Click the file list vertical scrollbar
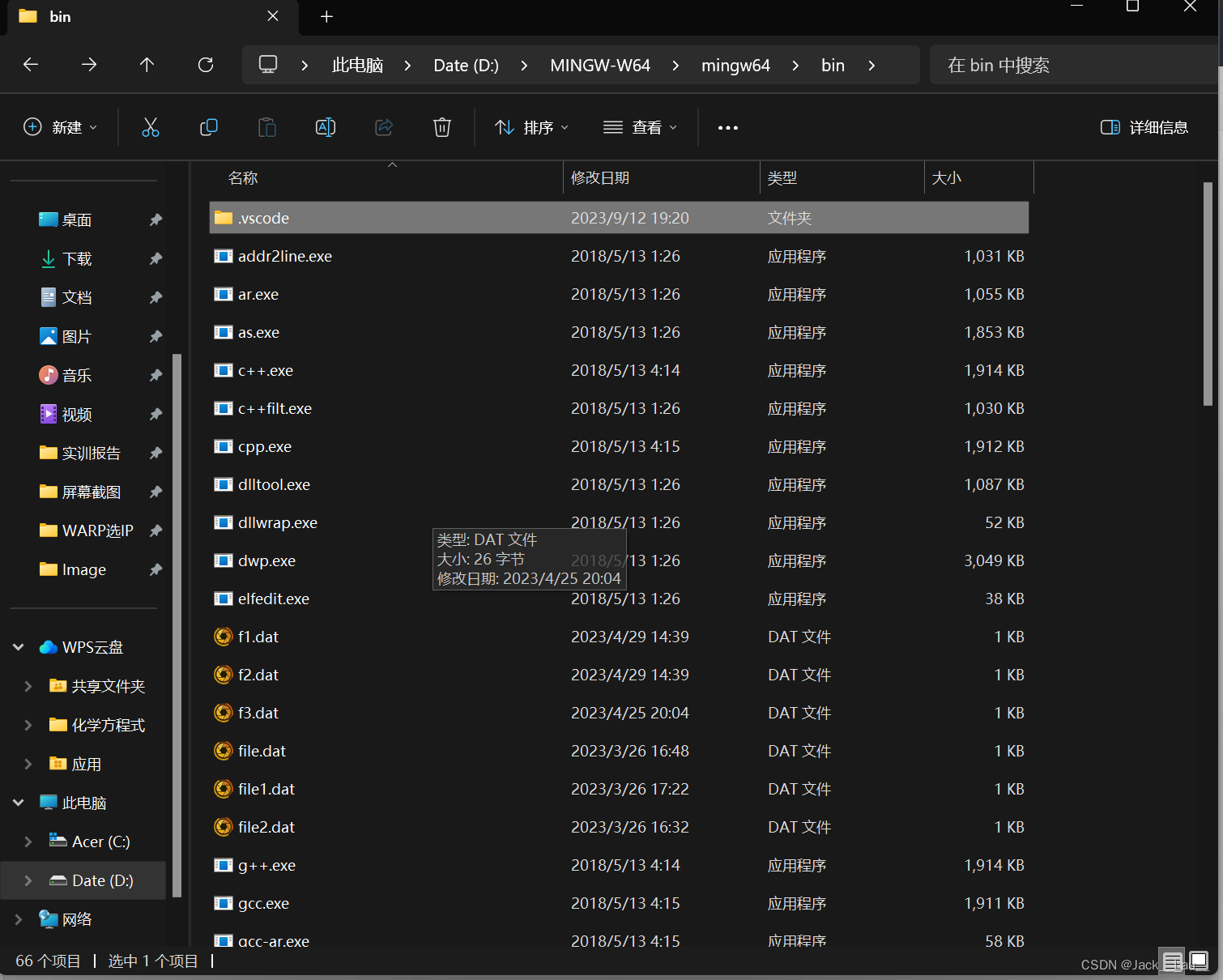 point(1208,293)
